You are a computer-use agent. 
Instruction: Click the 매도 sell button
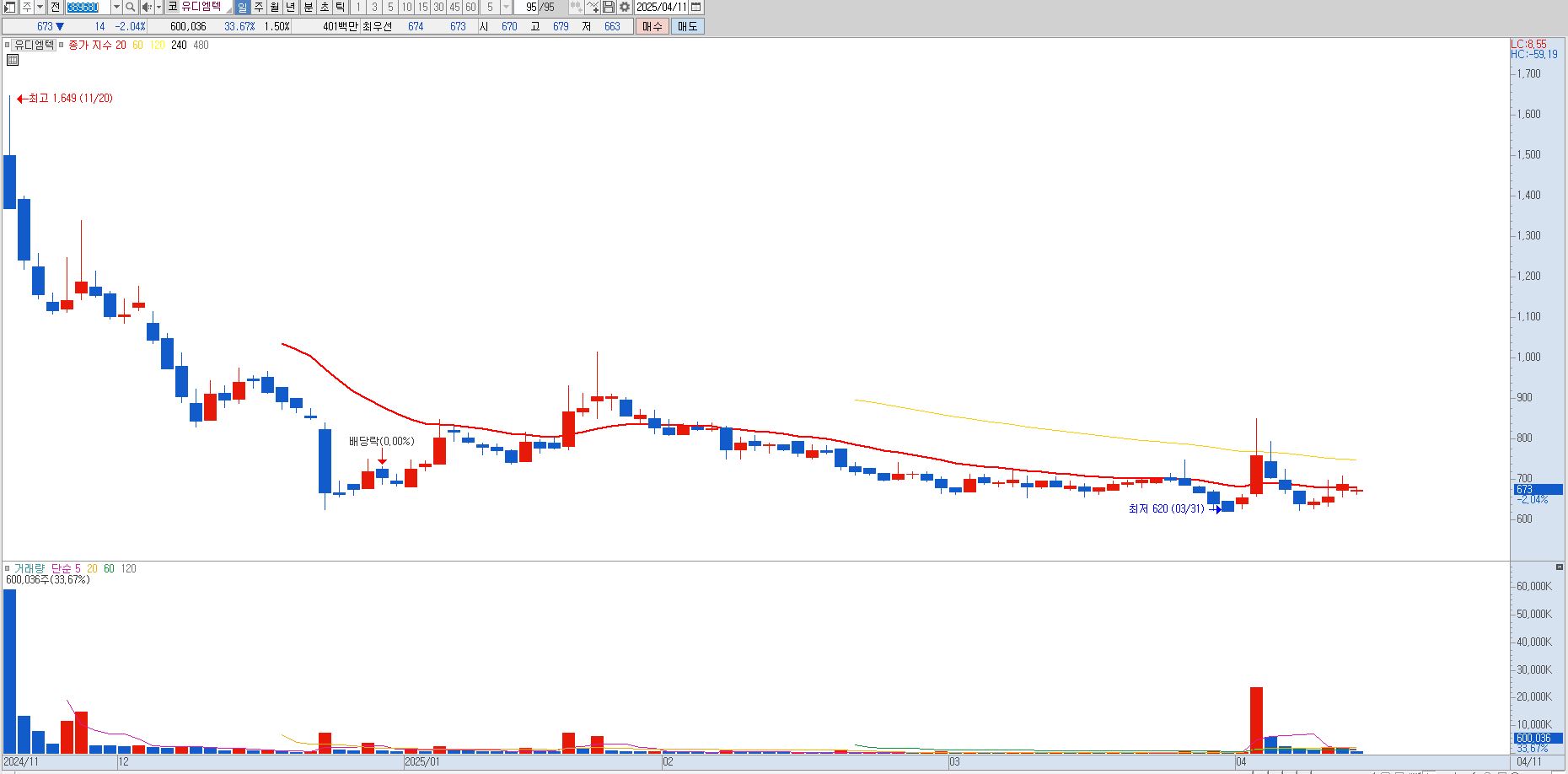tap(688, 26)
